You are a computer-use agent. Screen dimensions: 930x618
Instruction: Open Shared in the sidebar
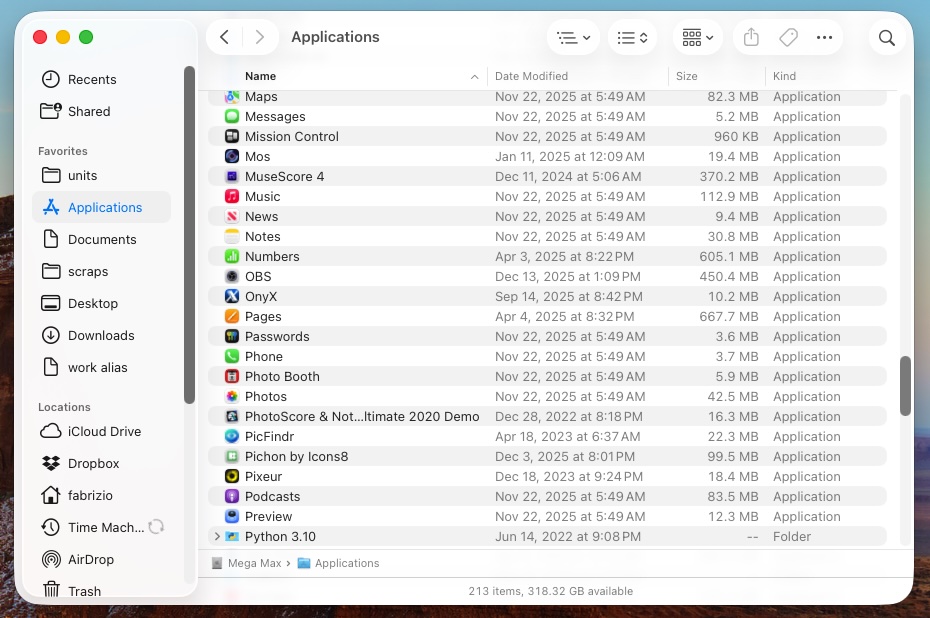tap(101, 112)
